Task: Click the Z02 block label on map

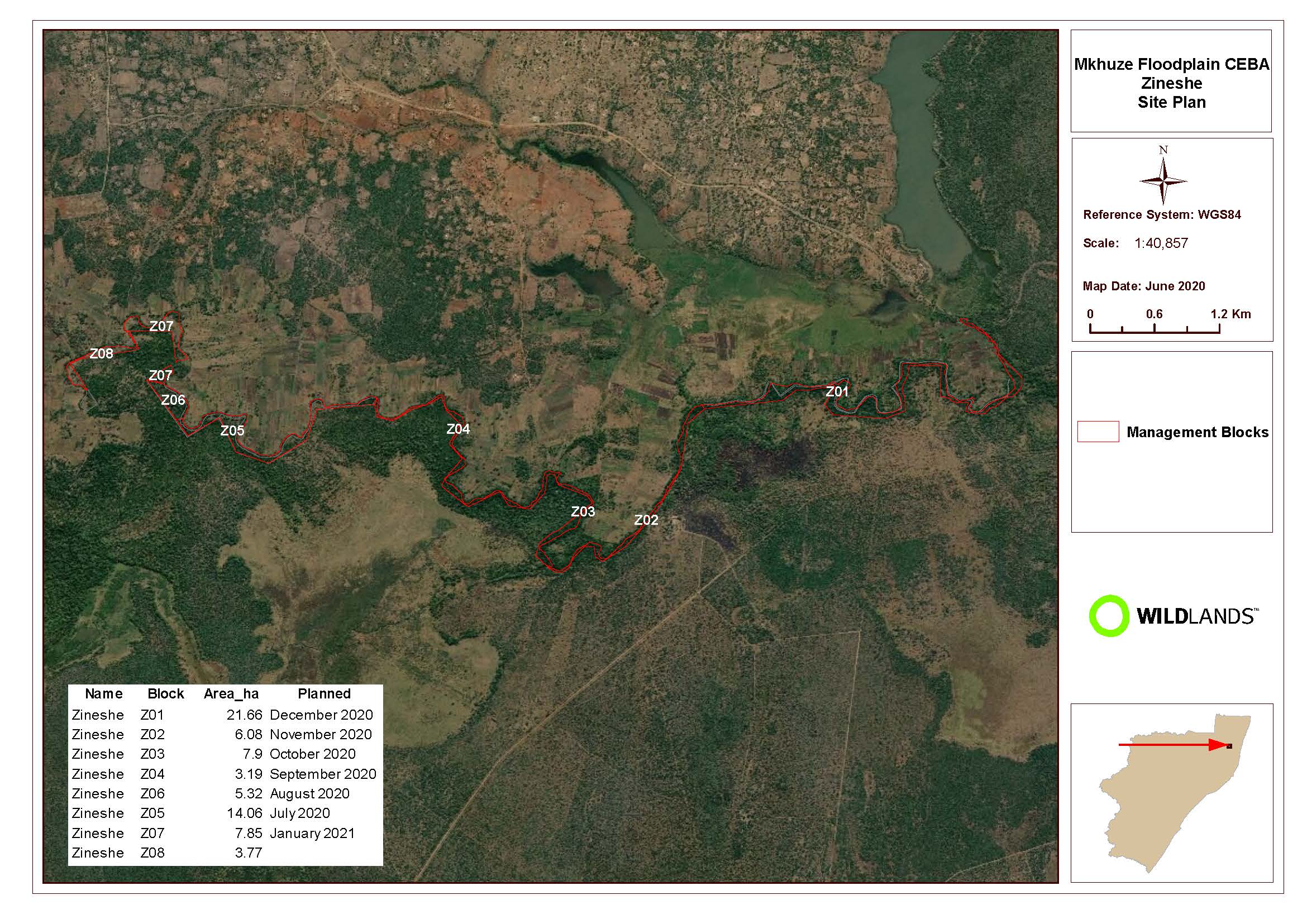Action: pyautogui.click(x=646, y=519)
